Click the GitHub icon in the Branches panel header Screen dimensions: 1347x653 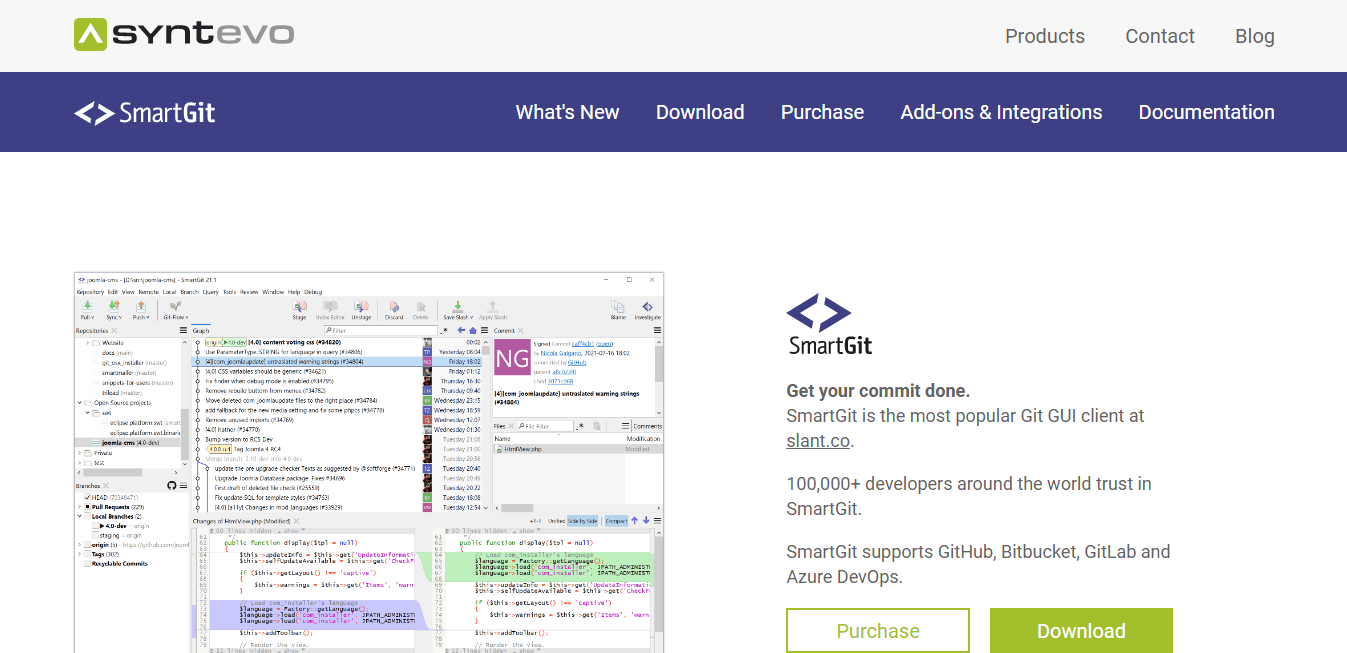point(170,485)
